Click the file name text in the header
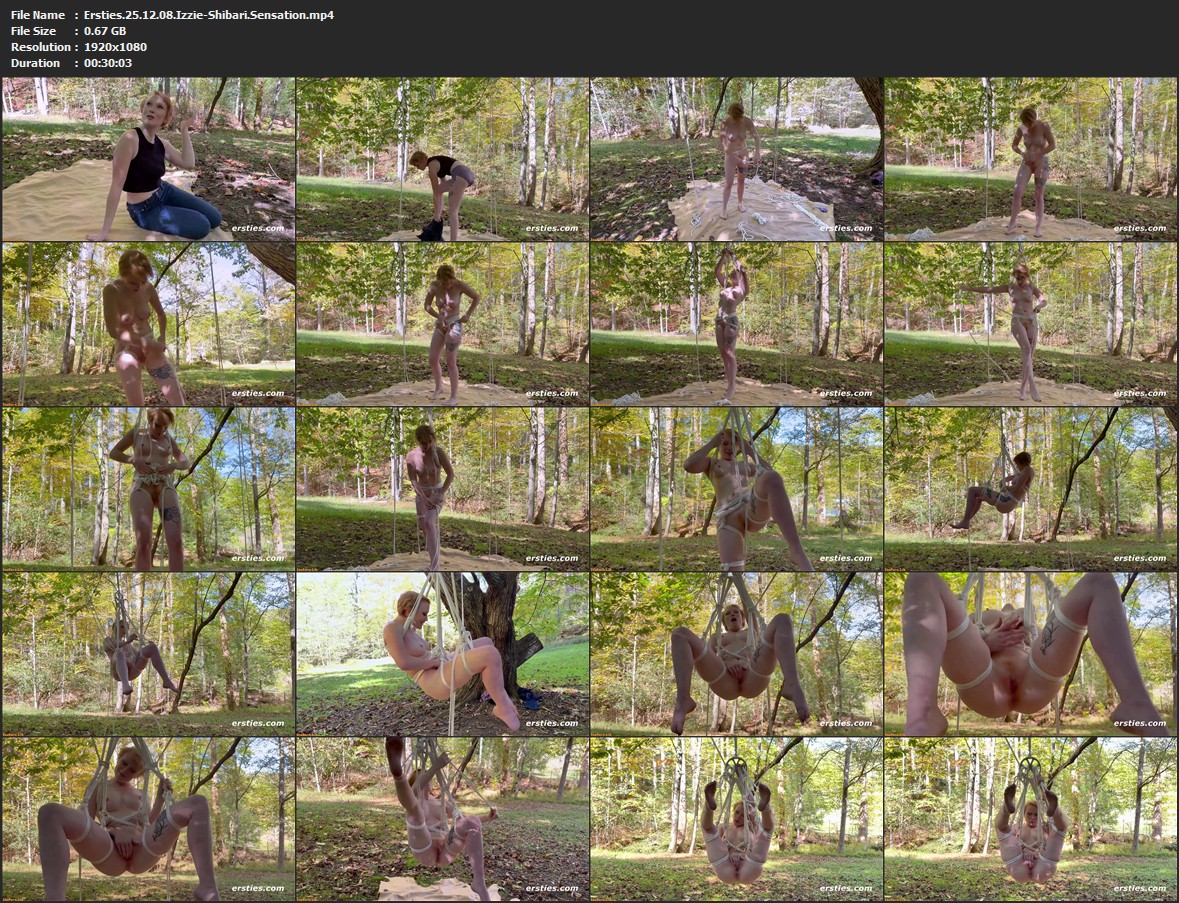The height and width of the screenshot is (903, 1179). pyautogui.click(x=208, y=15)
